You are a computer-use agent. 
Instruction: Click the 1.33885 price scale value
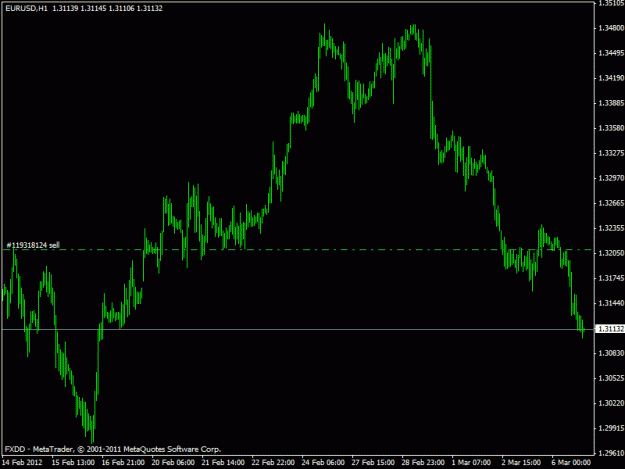(x=611, y=103)
